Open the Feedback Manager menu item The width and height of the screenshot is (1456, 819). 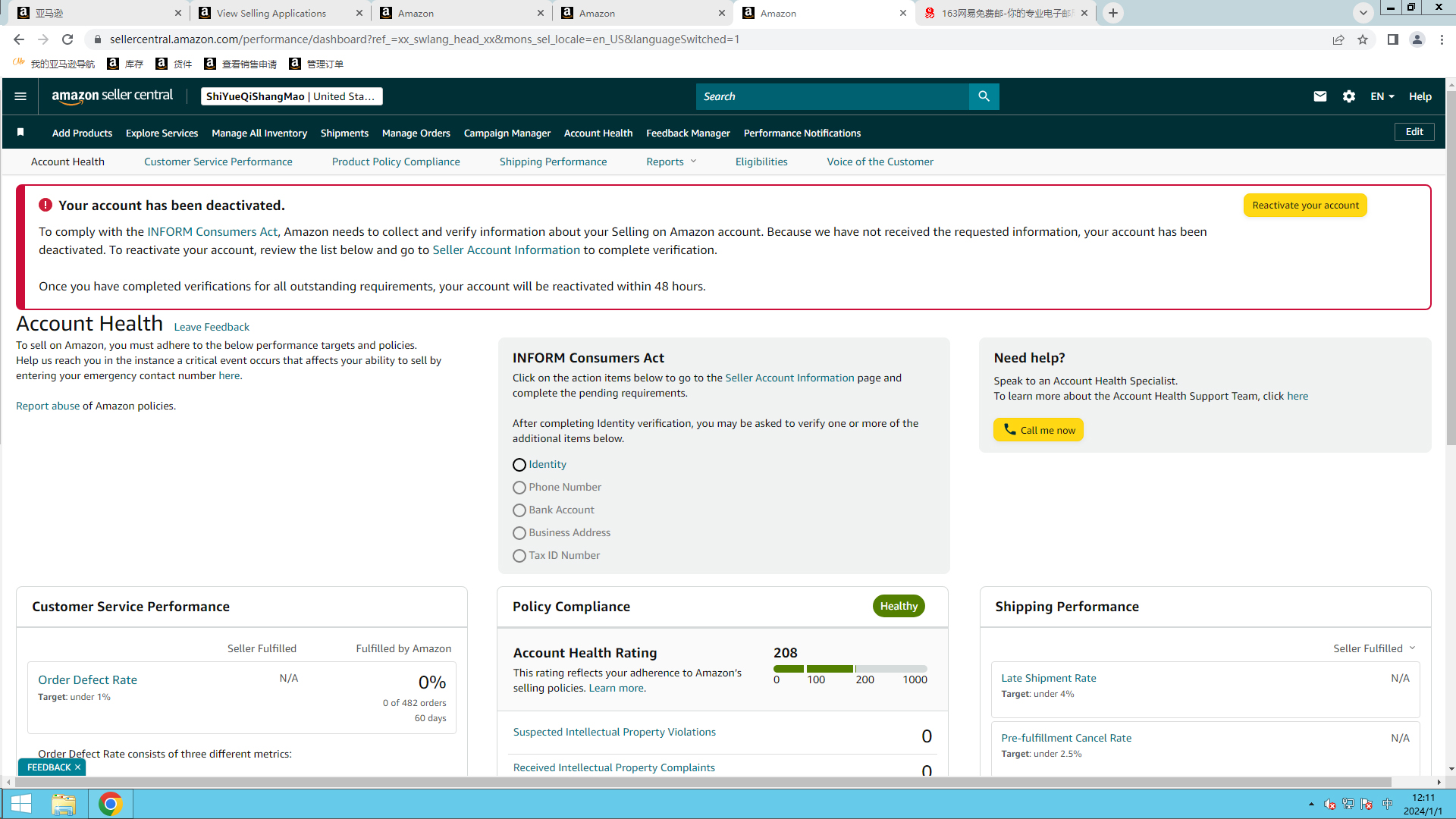(x=688, y=133)
